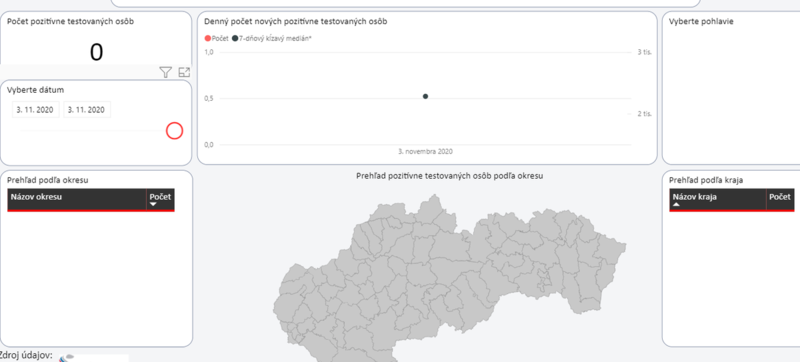This screenshot has height=362, width=800.
Task: Toggle the red Počet legend marker
Action: tap(208, 38)
